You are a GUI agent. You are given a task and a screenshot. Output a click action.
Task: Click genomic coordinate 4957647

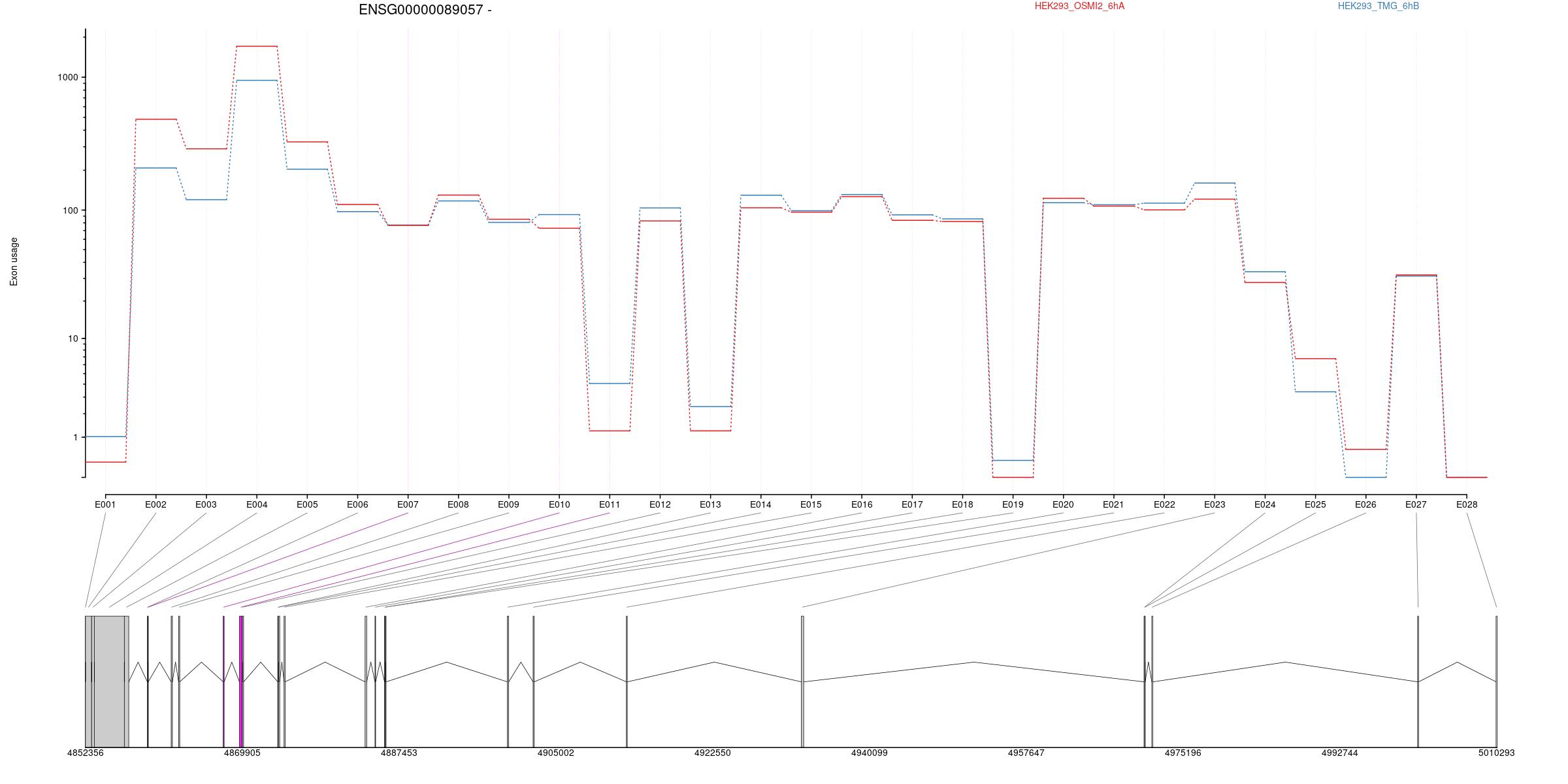click(1026, 753)
